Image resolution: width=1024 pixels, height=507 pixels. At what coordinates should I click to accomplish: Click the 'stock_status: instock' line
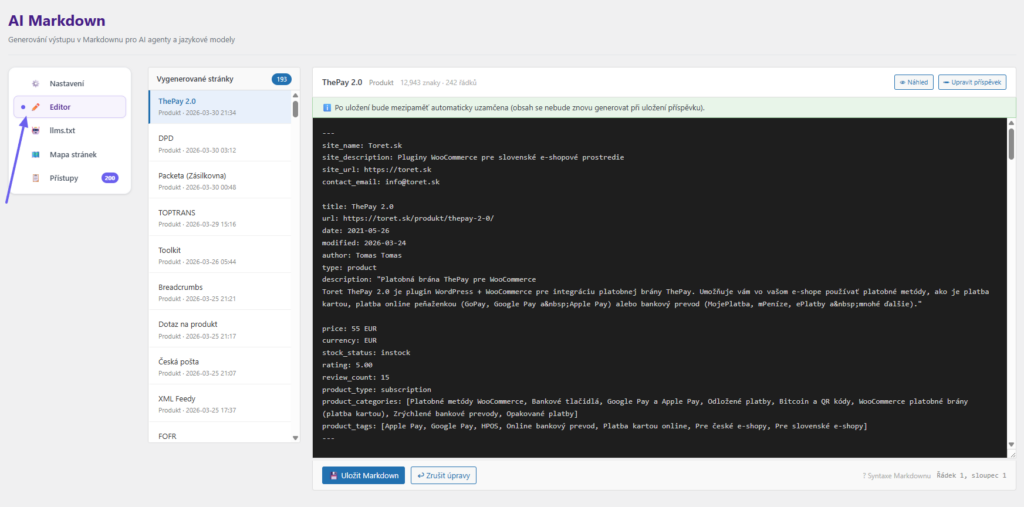coord(366,353)
